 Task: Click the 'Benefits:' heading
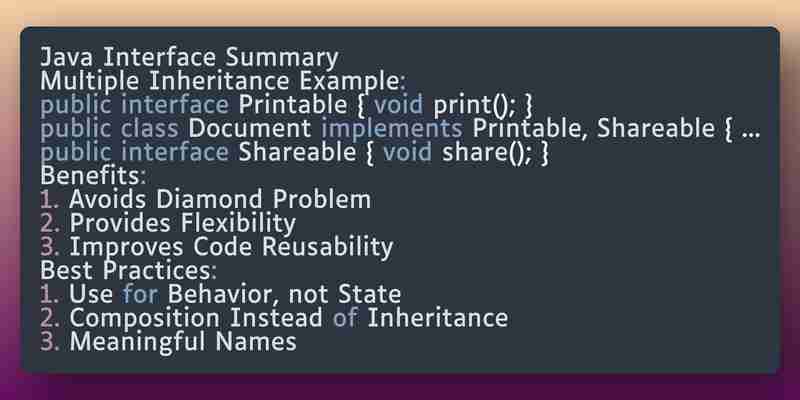coord(93,176)
